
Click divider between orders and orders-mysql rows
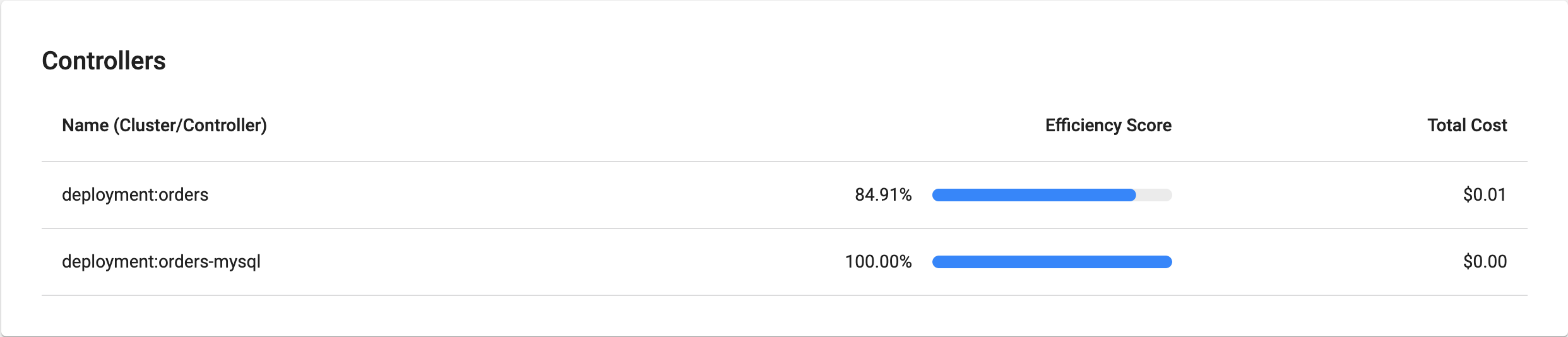coord(783,228)
